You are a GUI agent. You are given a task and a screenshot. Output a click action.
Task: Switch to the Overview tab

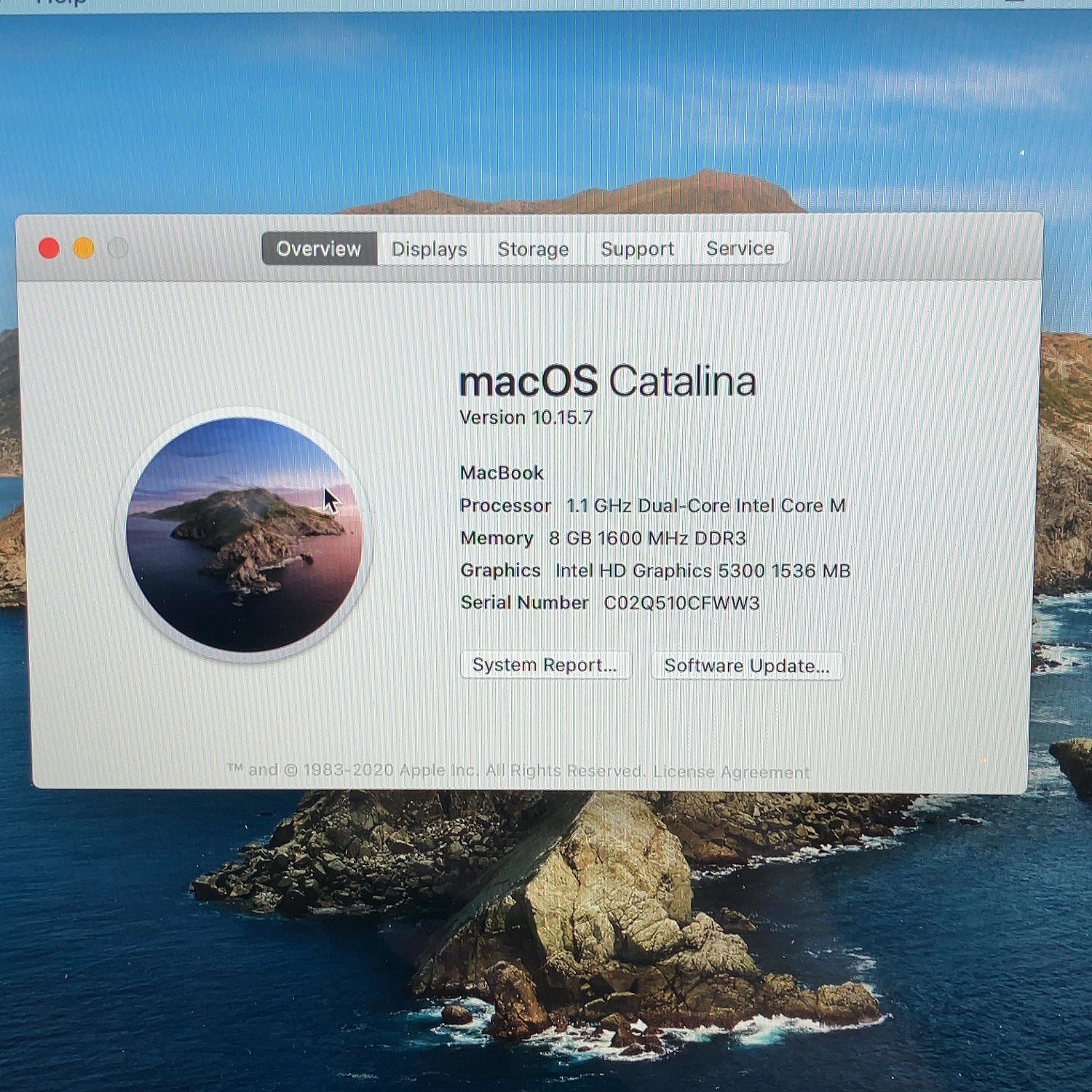(319, 249)
